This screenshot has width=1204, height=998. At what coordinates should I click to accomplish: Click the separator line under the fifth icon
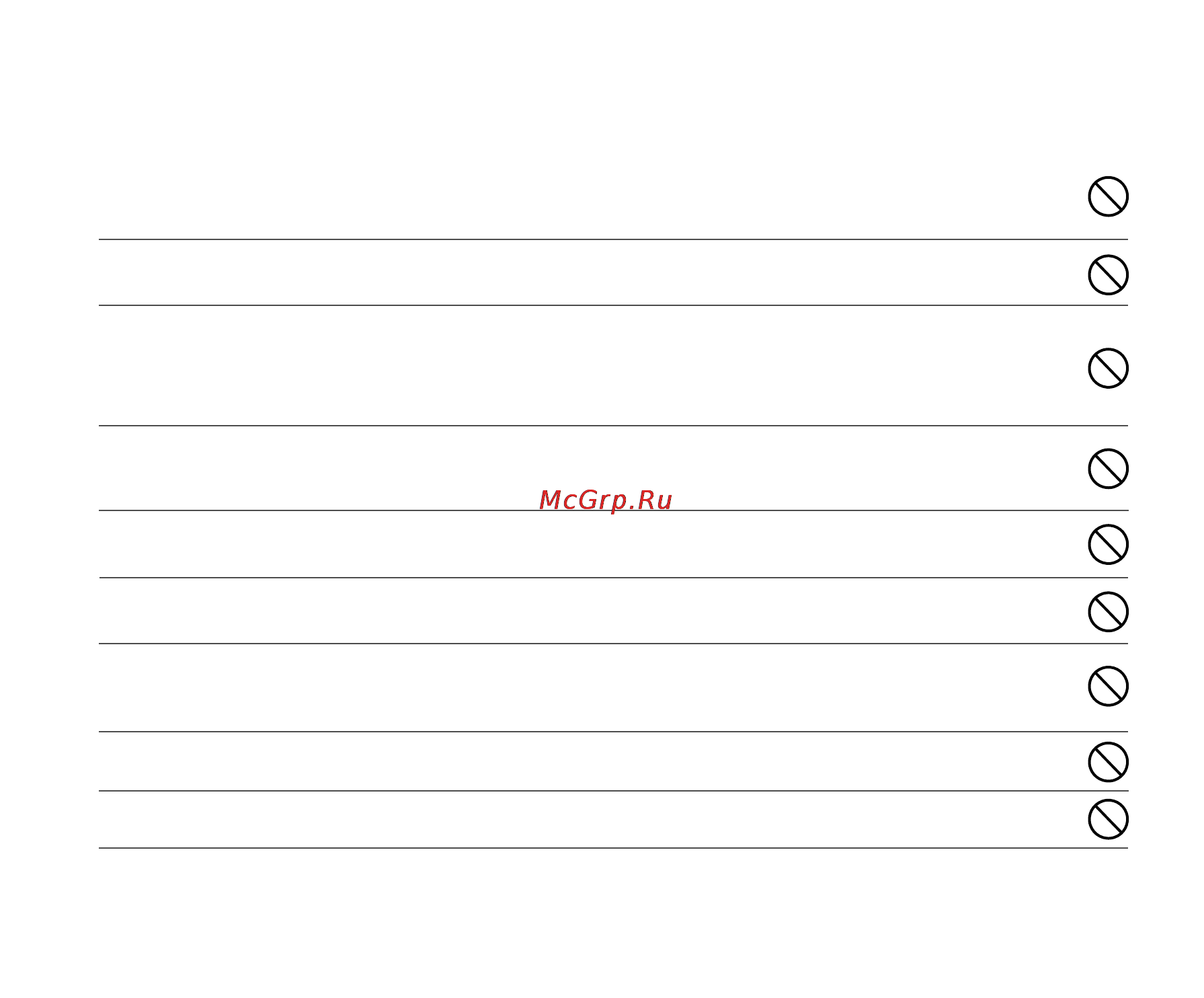pyautogui.click(x=613, y=578)
